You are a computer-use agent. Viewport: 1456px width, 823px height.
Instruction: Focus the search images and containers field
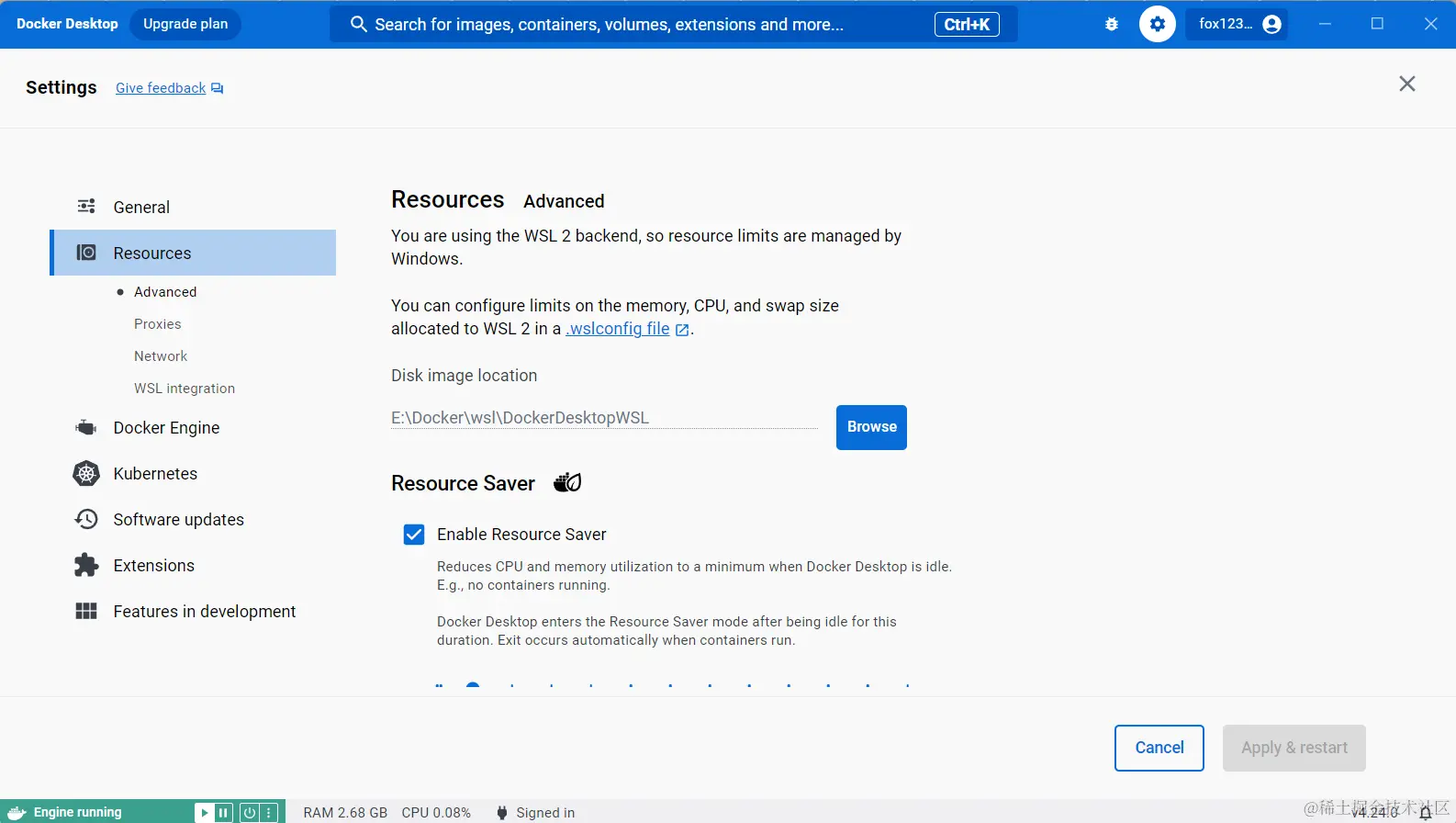(673, 25)
